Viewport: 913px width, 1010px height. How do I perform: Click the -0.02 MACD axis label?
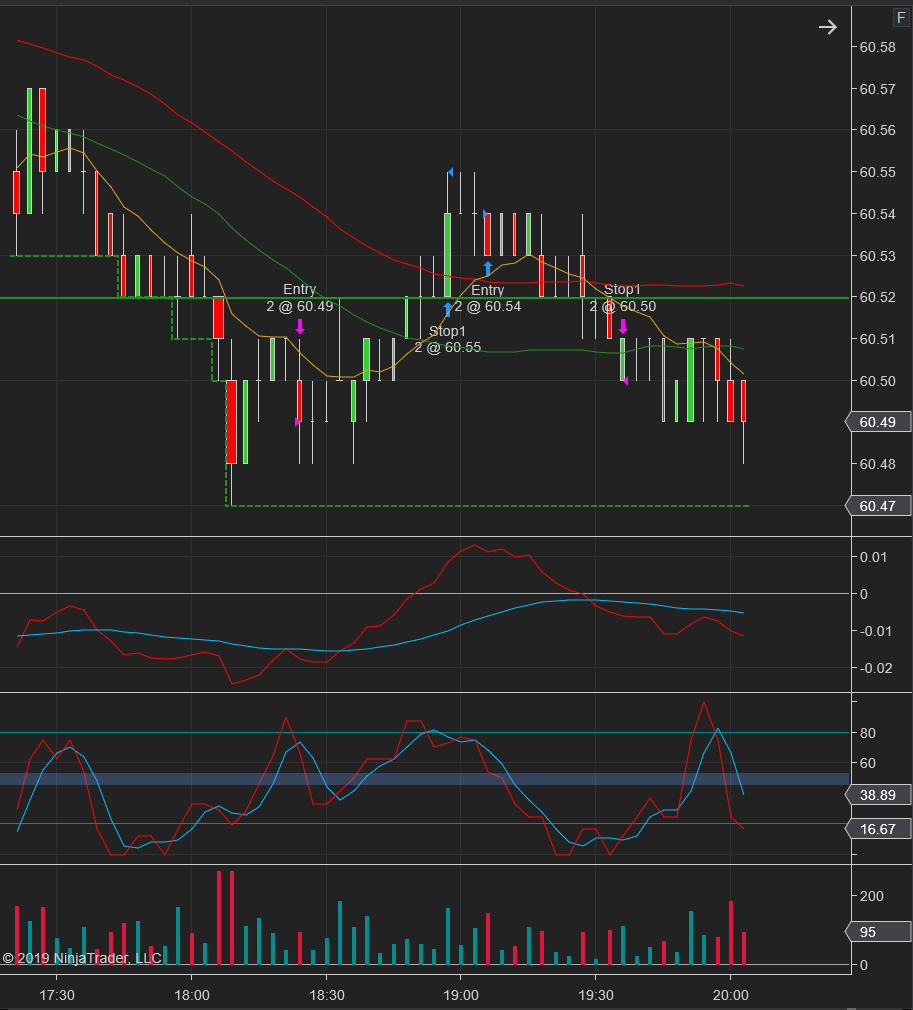click(876, 668)
